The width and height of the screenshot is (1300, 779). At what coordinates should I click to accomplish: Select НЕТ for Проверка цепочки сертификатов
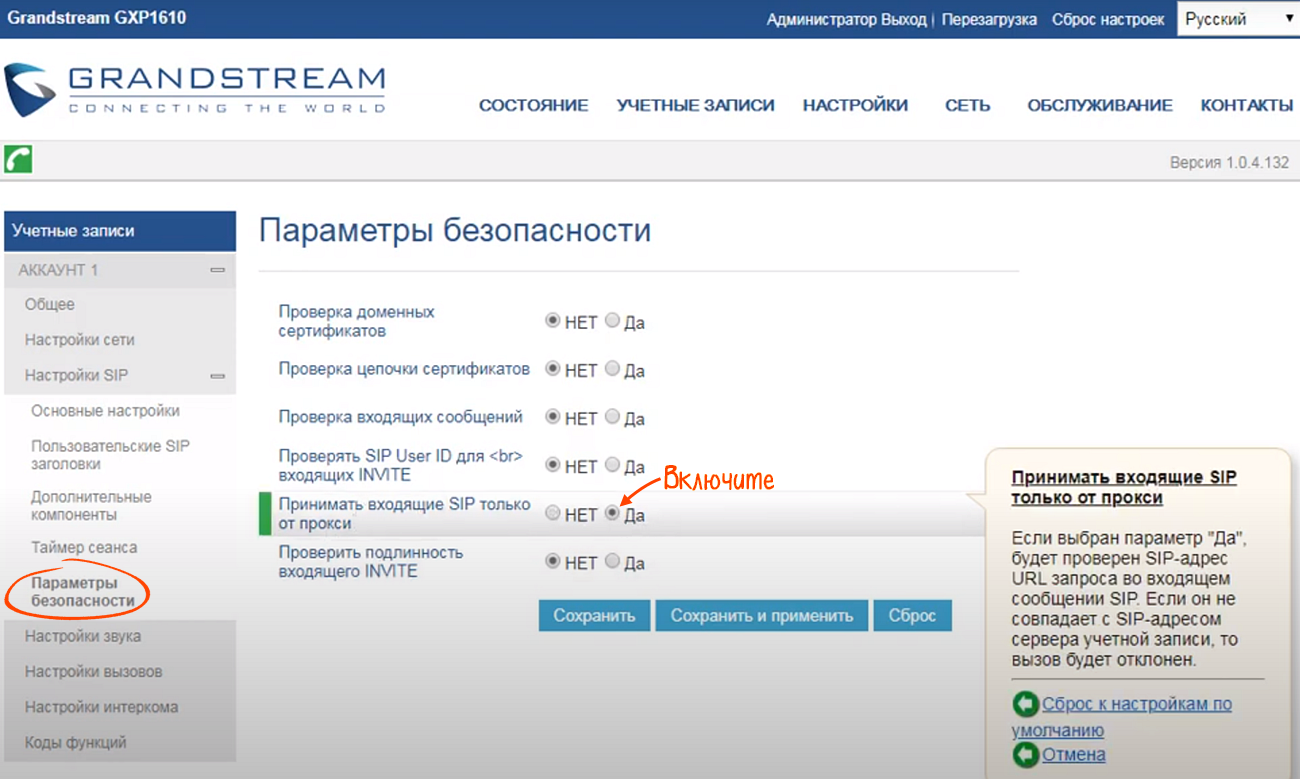pos(552,369)
